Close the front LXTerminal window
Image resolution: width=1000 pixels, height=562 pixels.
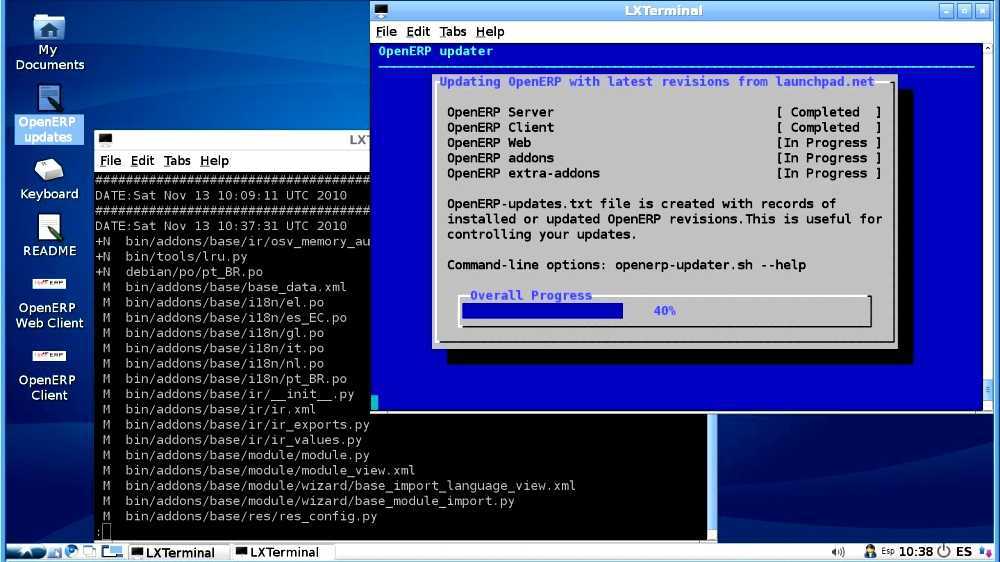coord(983,11)
